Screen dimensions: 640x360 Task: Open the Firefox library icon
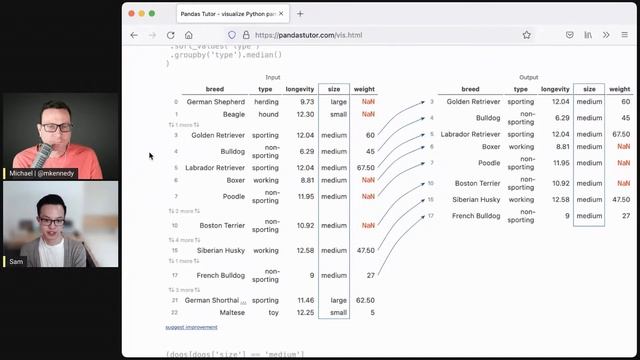(x=588, y=35)
